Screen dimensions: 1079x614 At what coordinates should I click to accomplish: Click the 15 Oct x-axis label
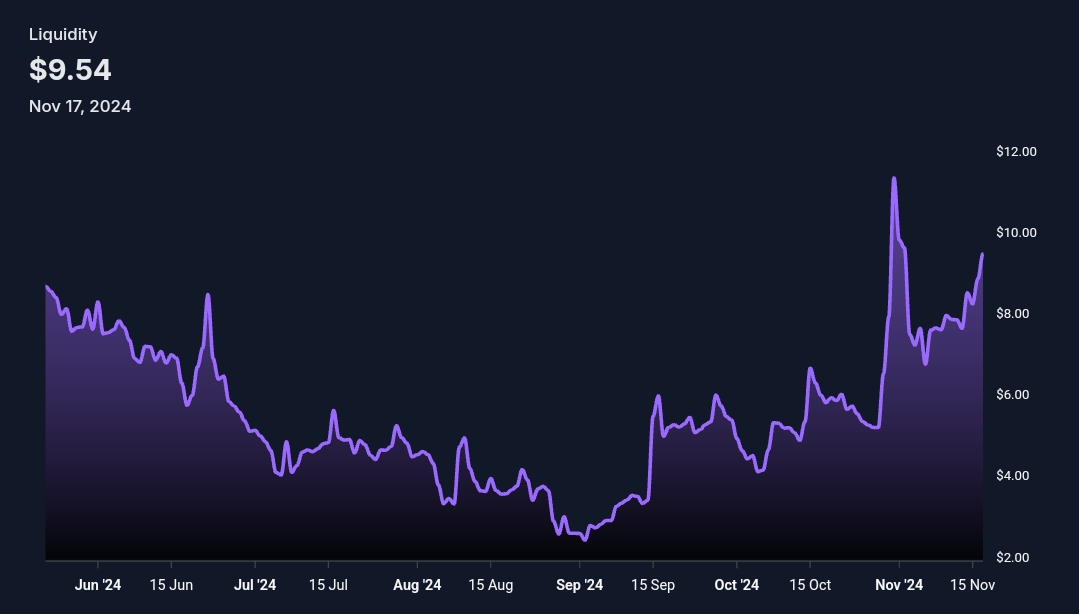810,585
